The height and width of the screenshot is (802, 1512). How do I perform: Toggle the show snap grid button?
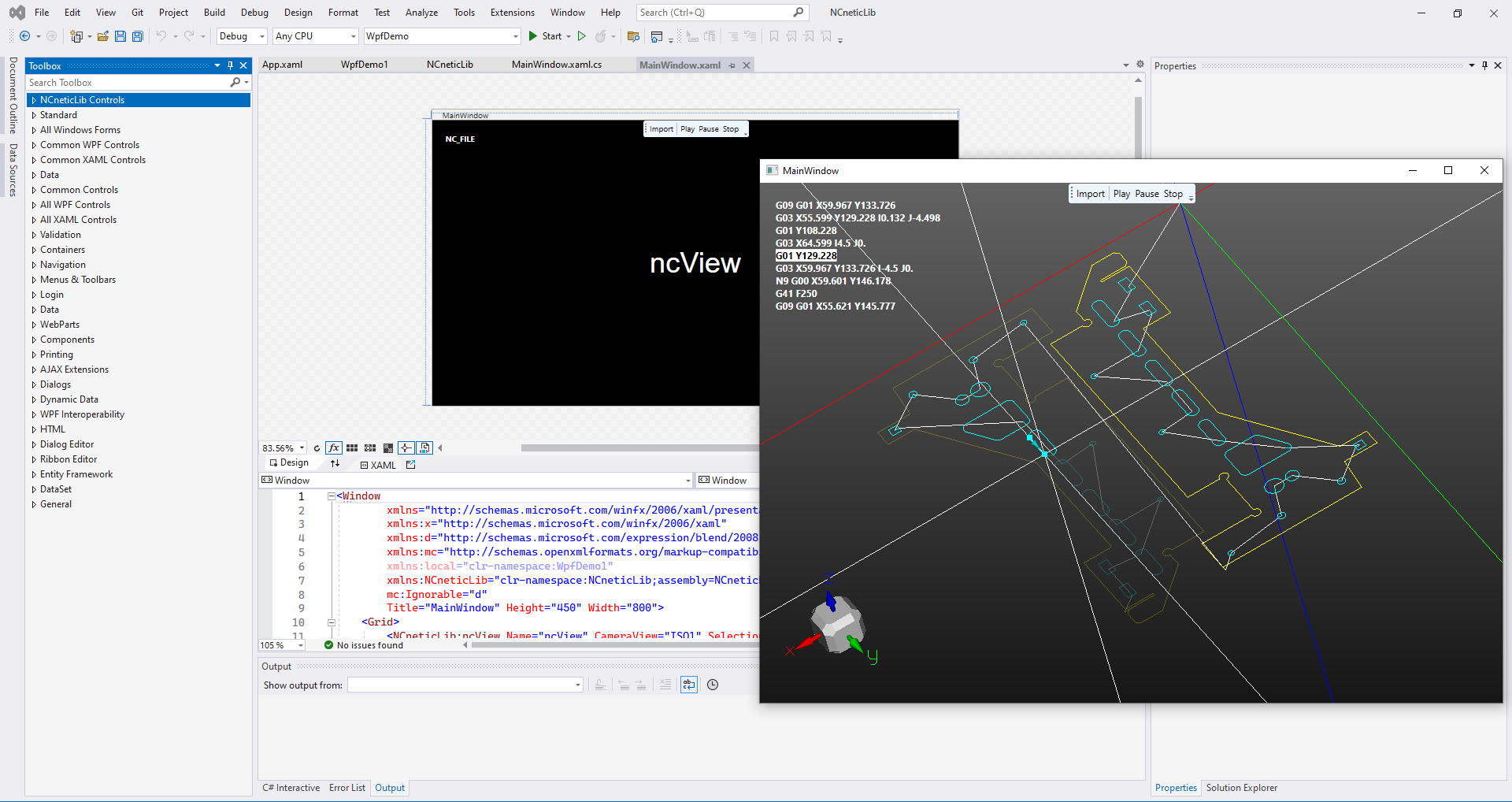tap(352, 448)
